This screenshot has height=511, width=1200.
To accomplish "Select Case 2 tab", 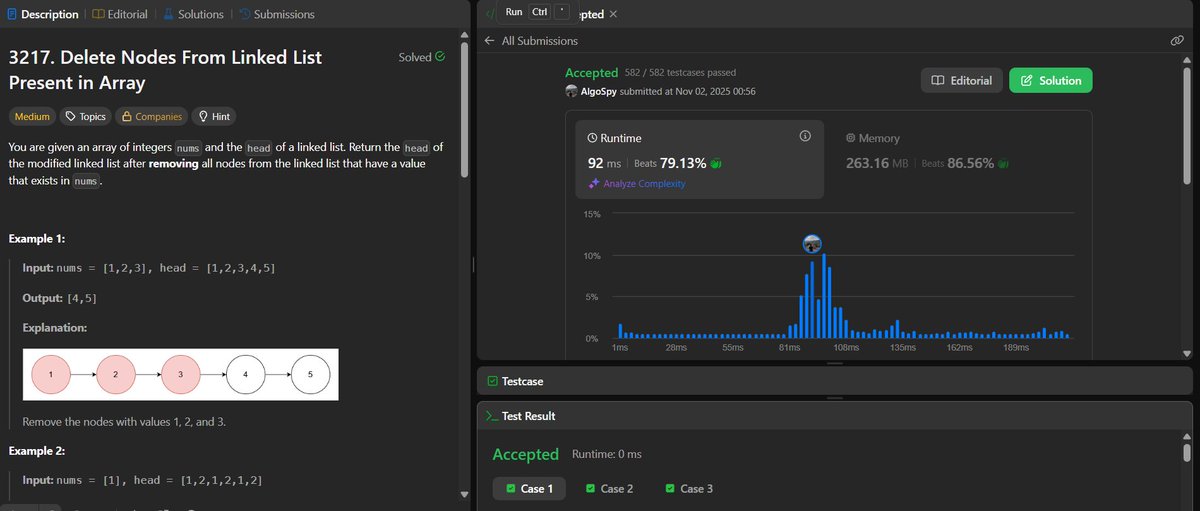I will 610,489.
